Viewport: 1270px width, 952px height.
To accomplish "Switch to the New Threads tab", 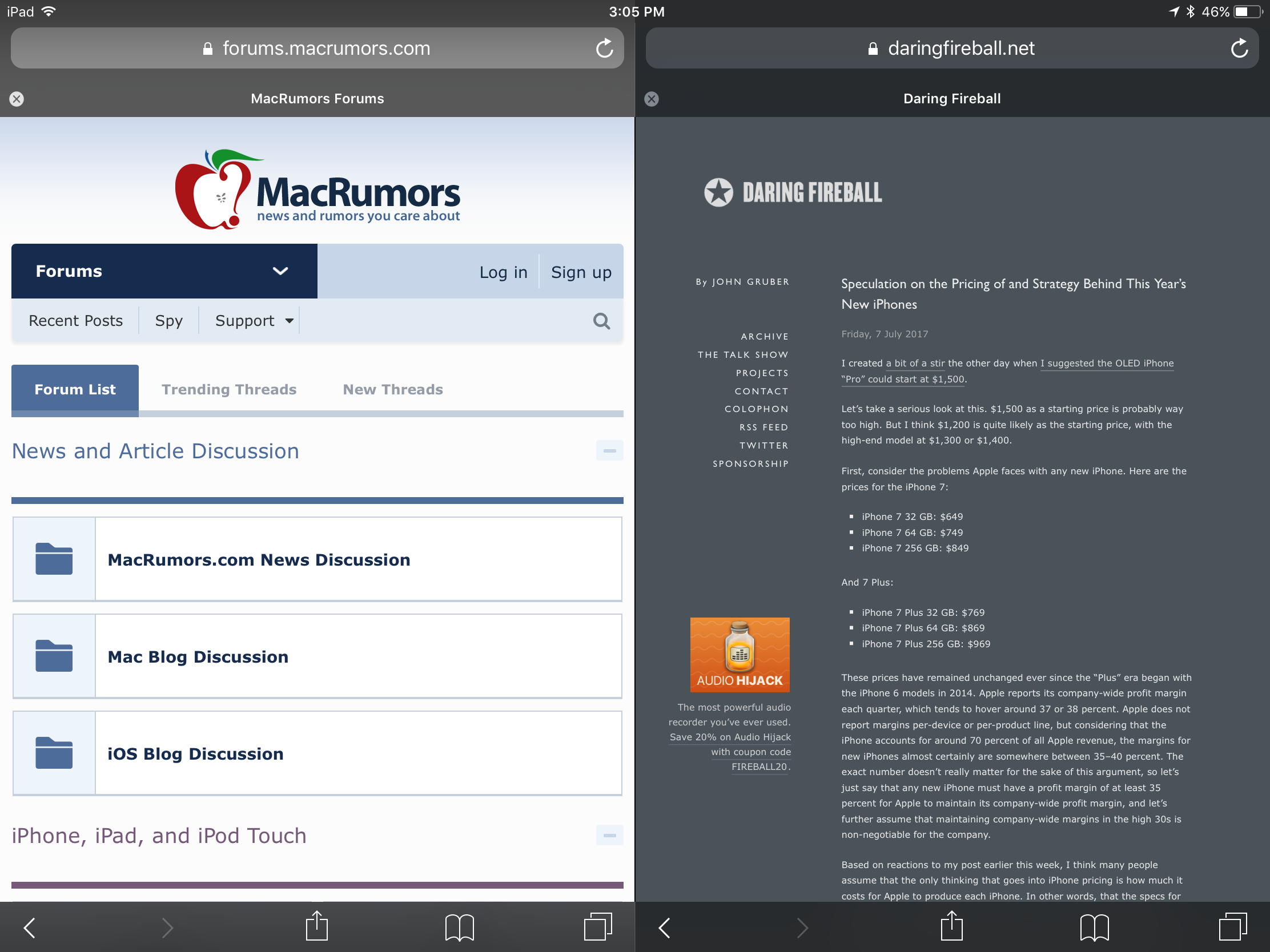I will (x=393, y=389).
